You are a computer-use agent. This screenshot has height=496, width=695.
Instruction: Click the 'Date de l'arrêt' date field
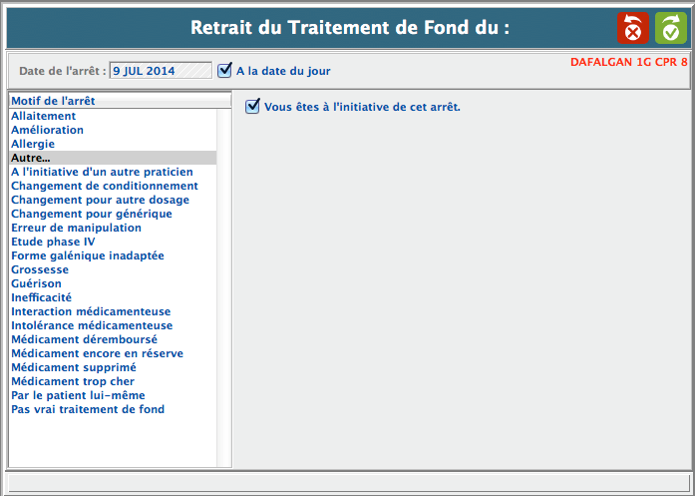click(160, 71)
